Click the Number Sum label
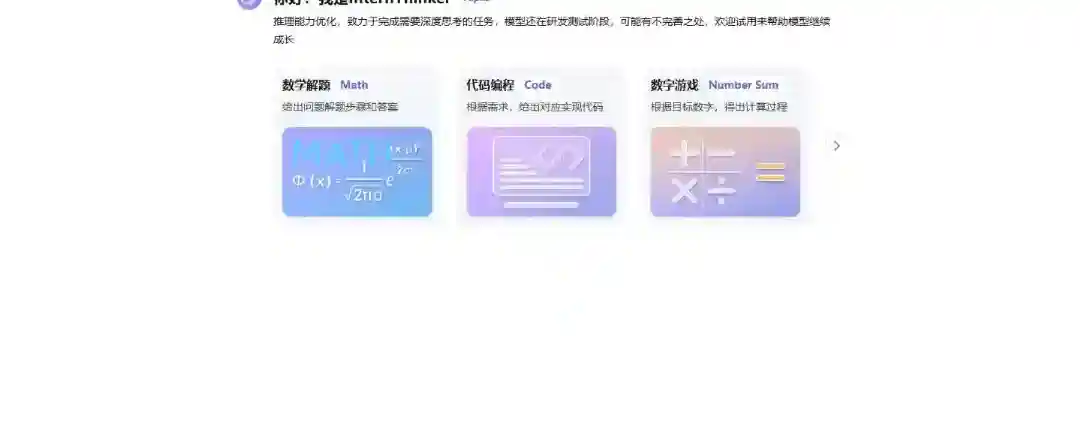This screenshot has height=435, width=1080. tap(743, 85)
